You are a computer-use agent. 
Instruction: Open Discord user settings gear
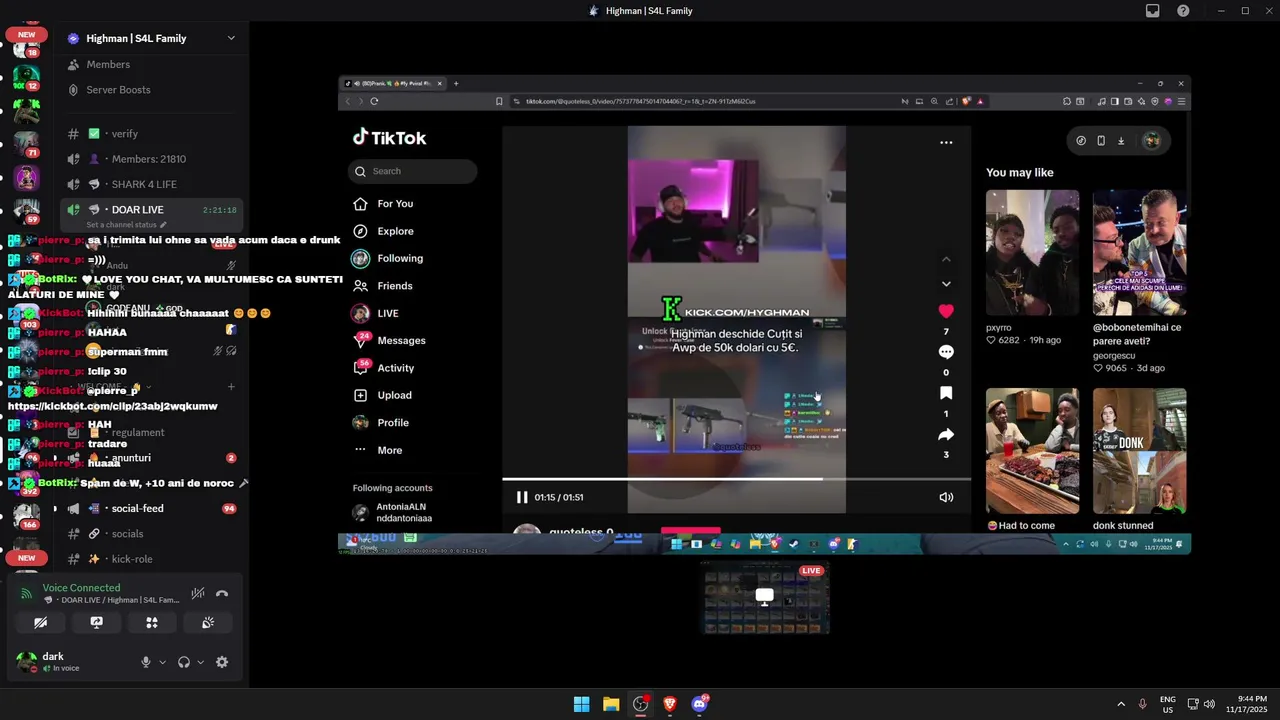222,662
